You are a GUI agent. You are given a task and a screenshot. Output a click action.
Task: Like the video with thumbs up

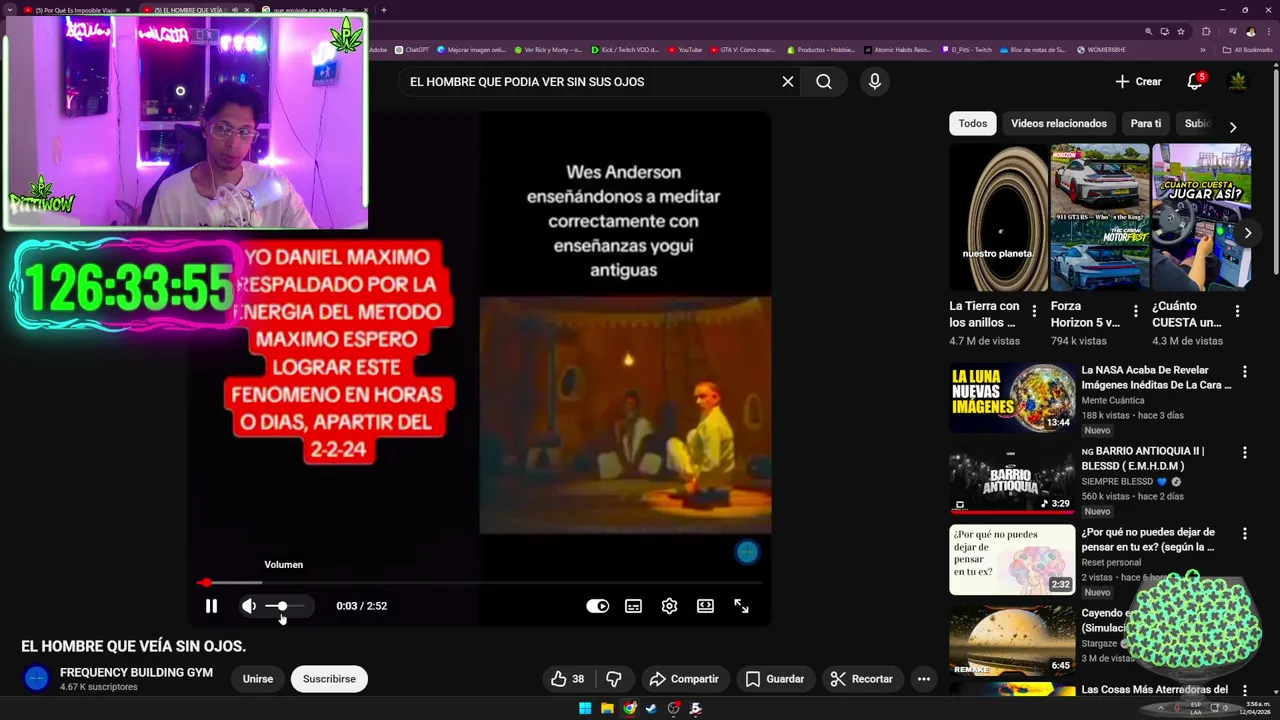[x=567, y=679]
